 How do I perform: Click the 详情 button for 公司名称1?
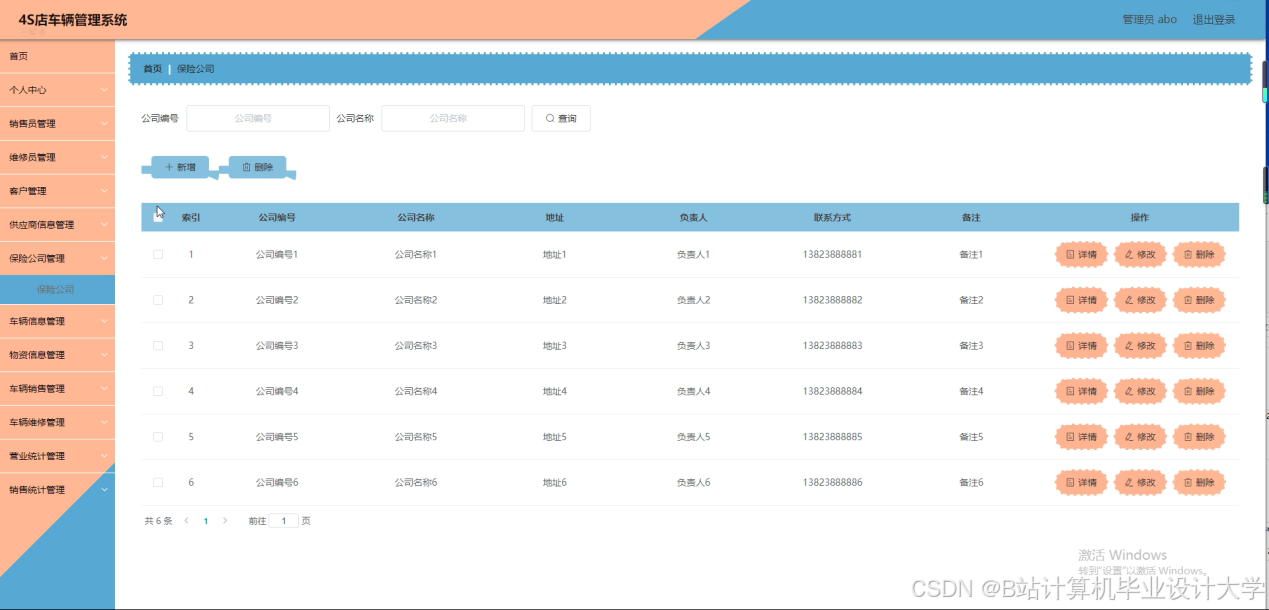(1081, 254)
